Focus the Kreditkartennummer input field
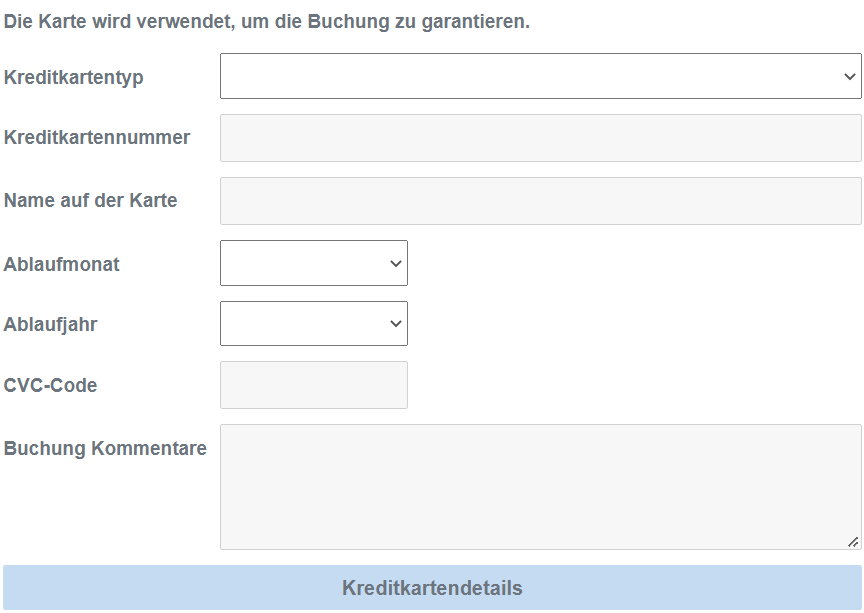Viewport: 864px width, 613px height. pyautogui.click(x=540, y=138)
